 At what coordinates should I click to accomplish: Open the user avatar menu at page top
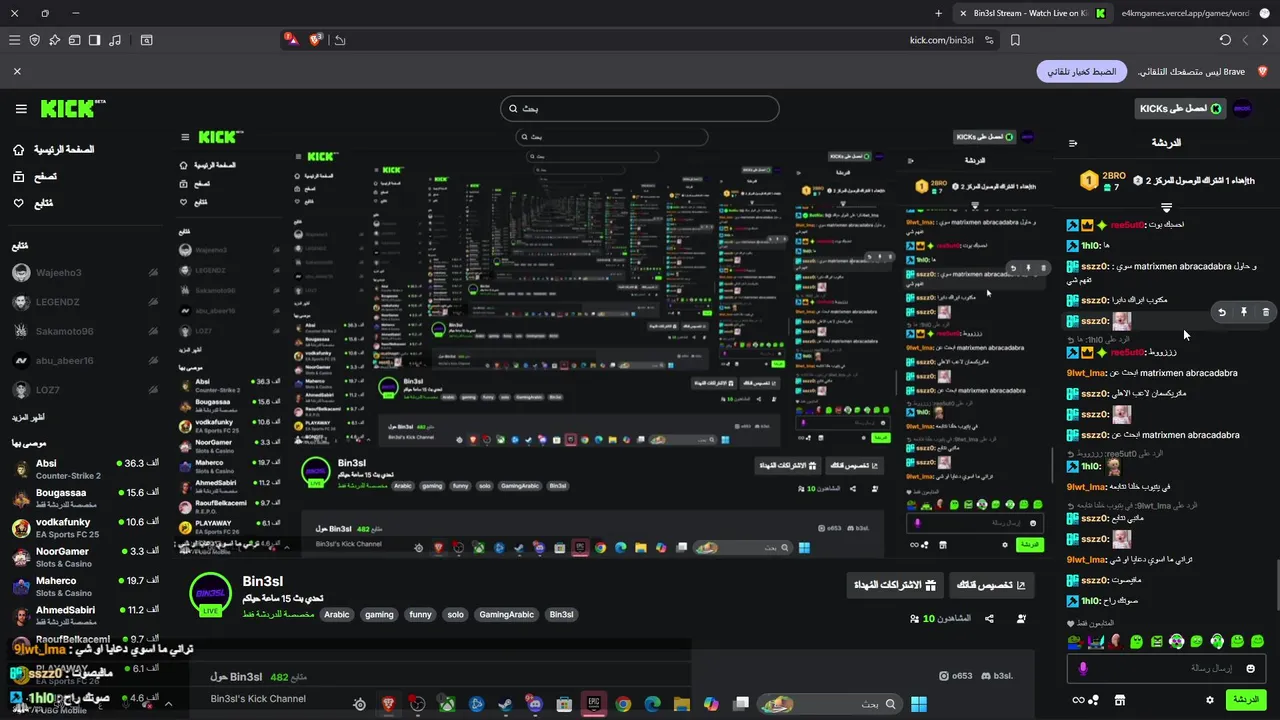tap(1242, 108)
